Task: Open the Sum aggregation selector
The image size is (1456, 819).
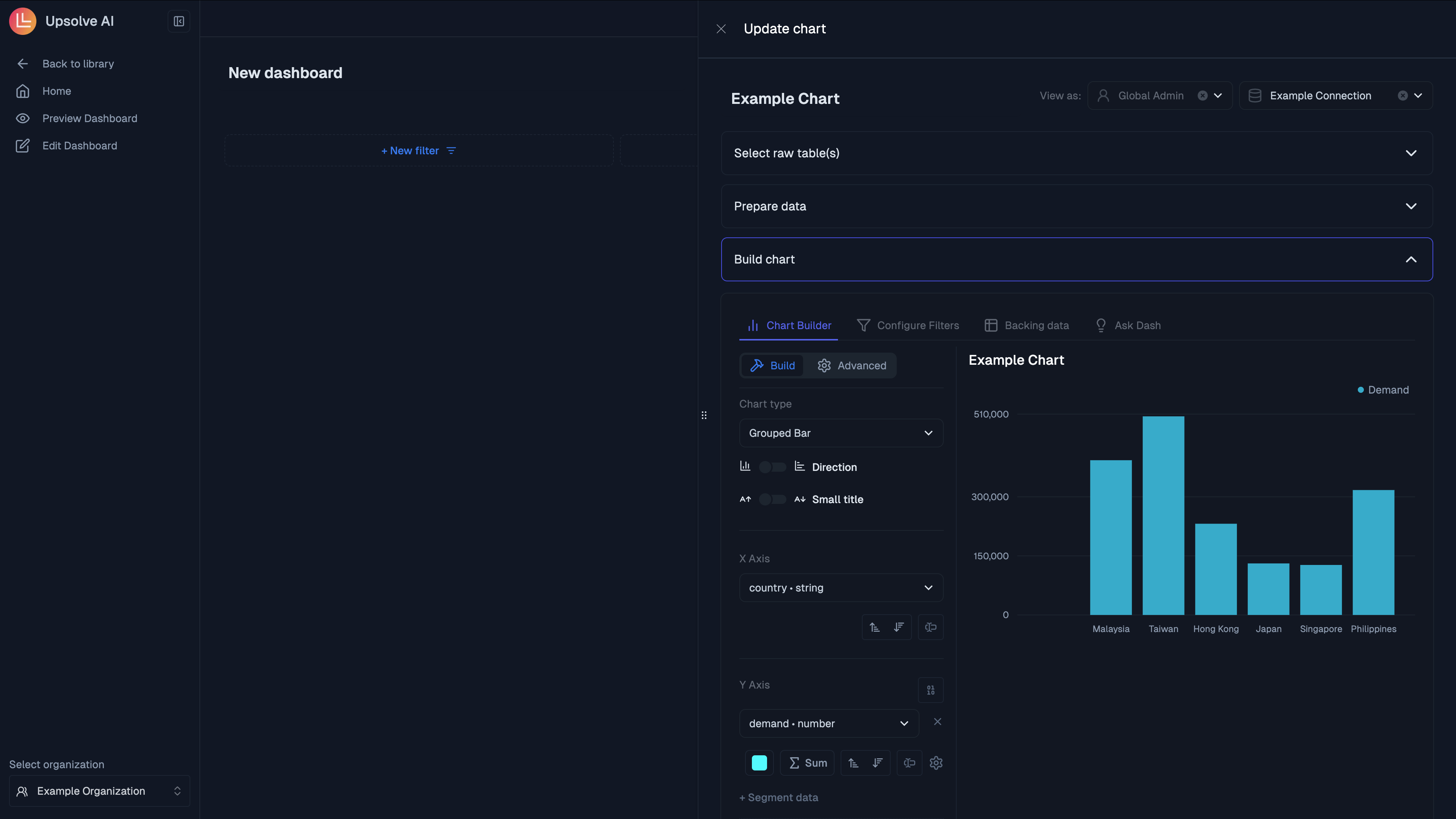Action: (807, 763)
